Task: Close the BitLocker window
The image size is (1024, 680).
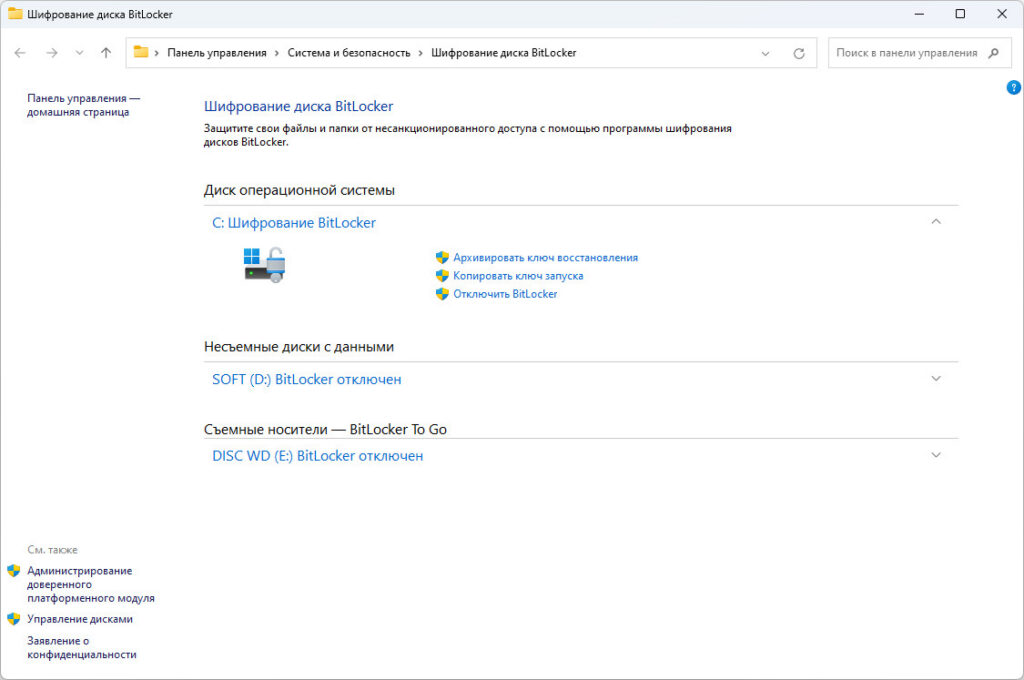Action: (x=1002, y=14)
